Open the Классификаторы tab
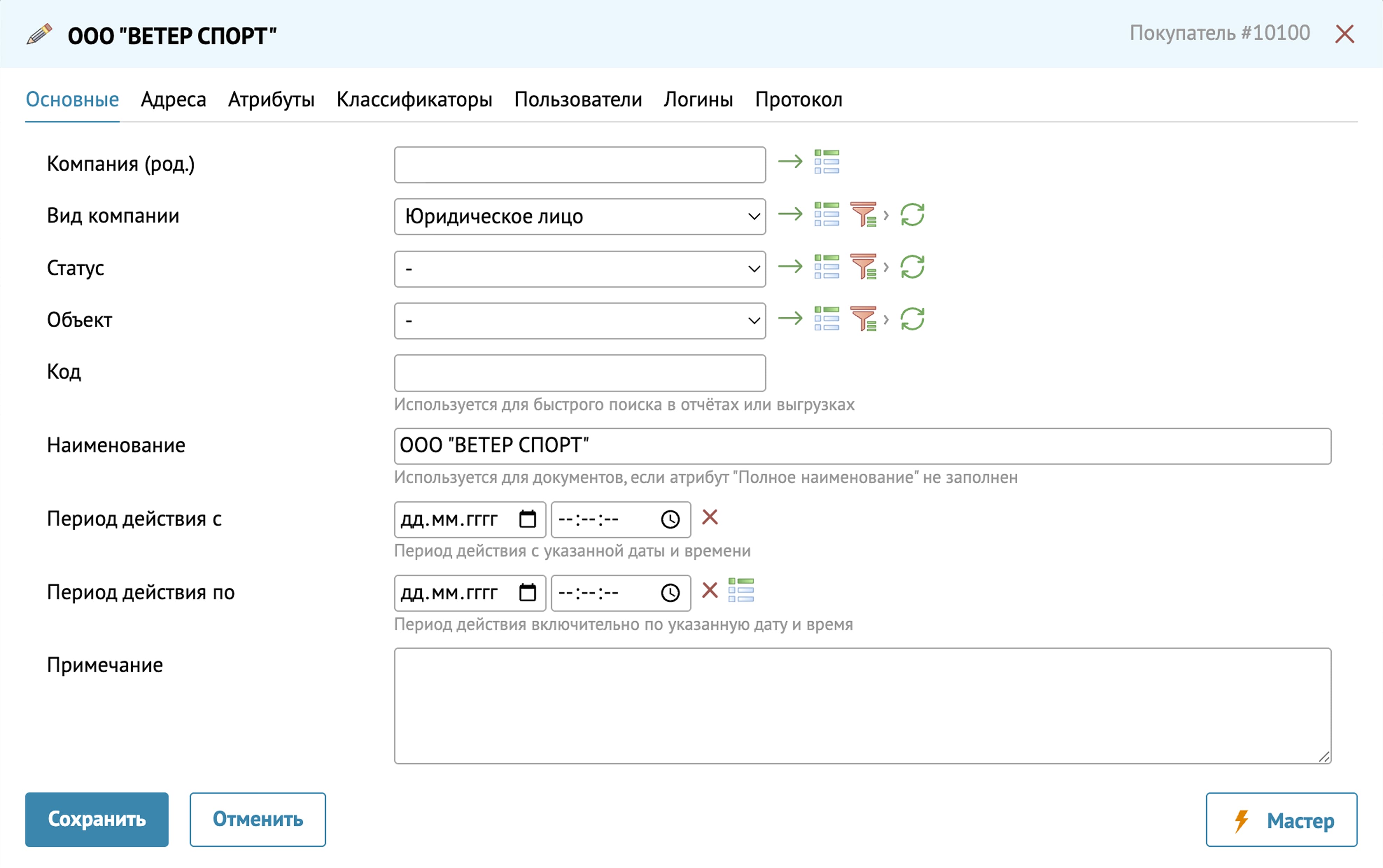1383x868 pixels. [414, 100]
